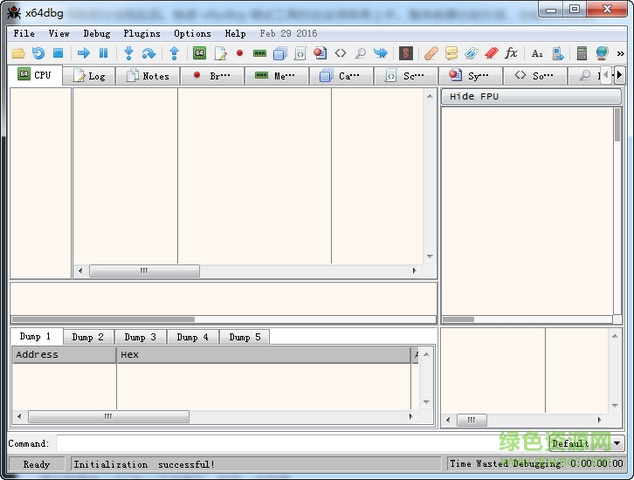Click the Address column header in dump
The width and height of the screenshot is (634, 480).
(64, 355)
